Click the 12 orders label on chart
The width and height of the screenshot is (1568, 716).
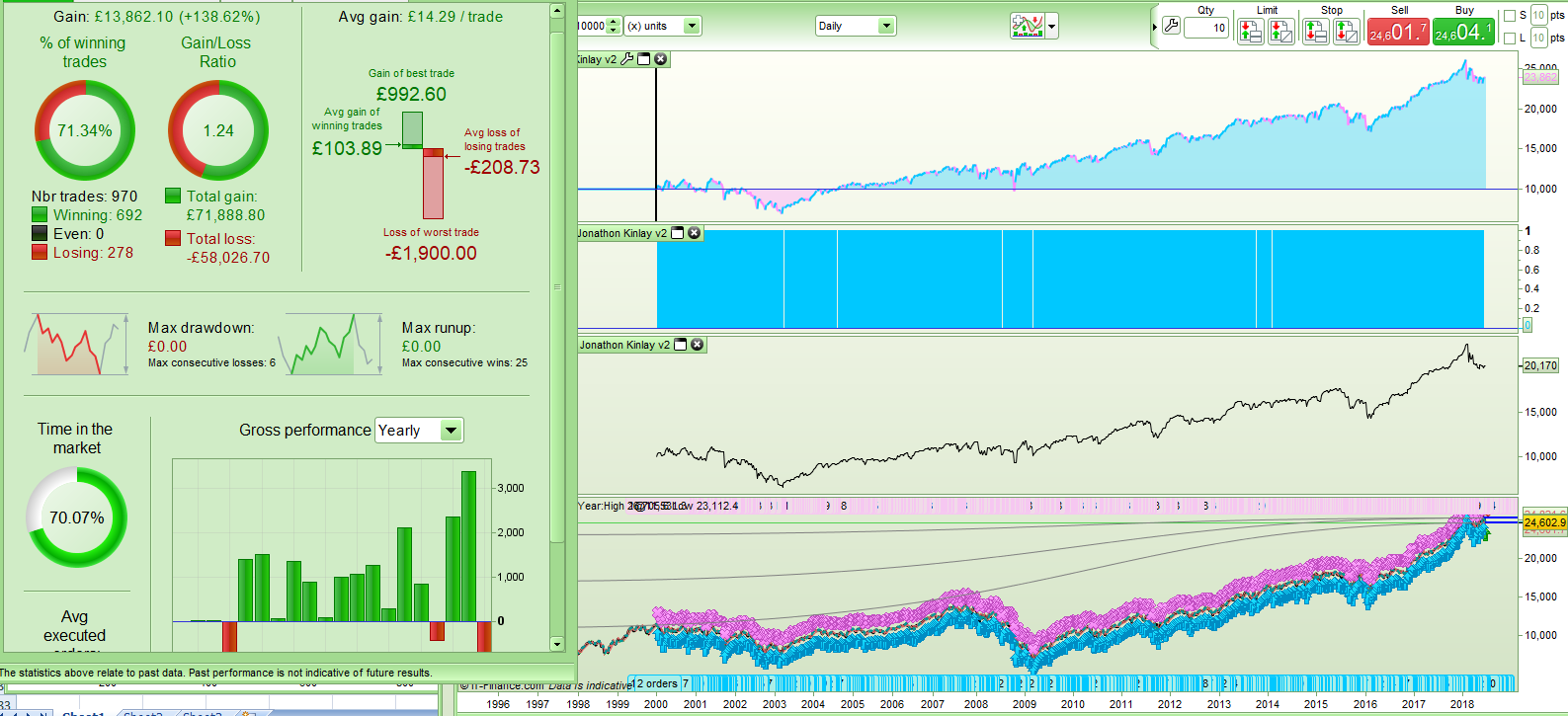coord(655,683)
